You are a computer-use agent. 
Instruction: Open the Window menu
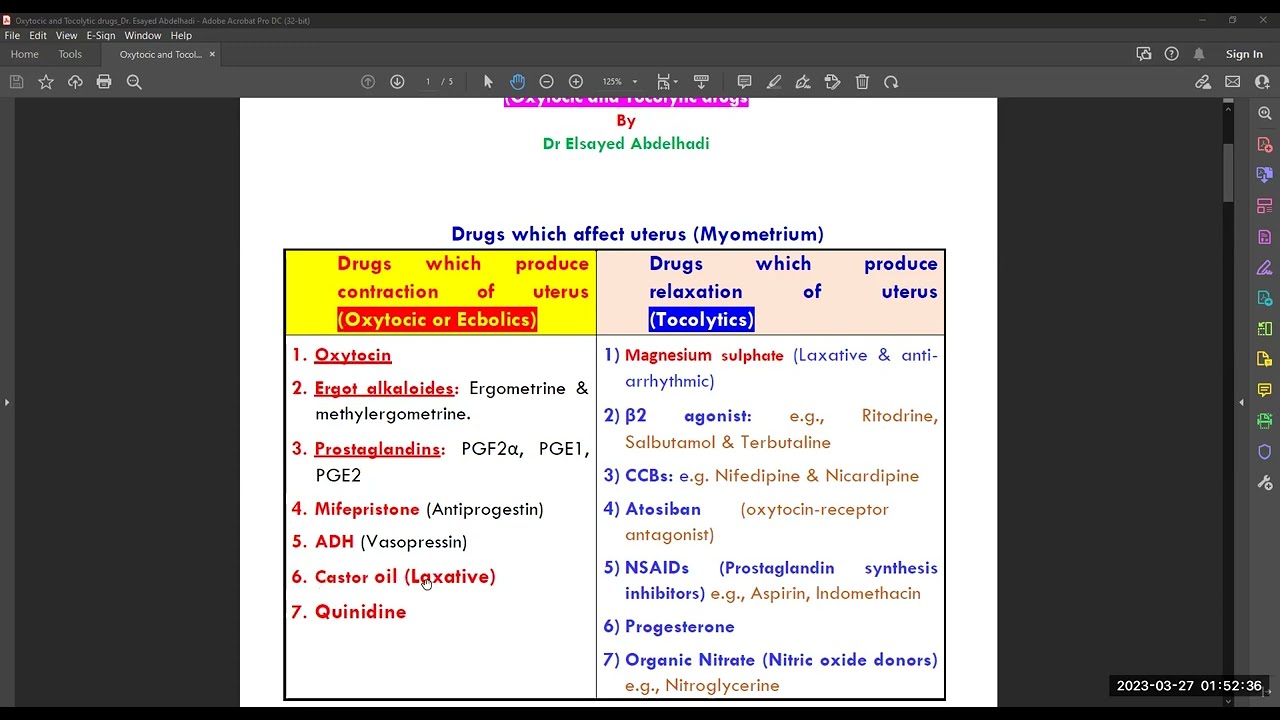click(x=143, y=36)
